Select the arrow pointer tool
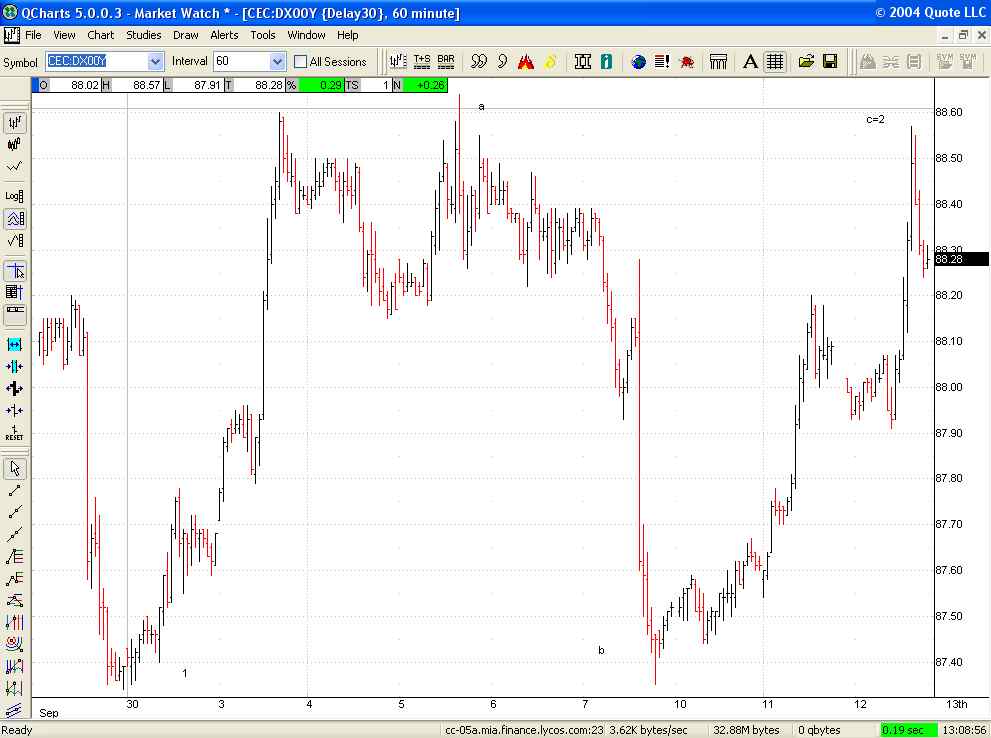Image resolution: width=991 pixels, height=738 pixels. tap(15, 468)
